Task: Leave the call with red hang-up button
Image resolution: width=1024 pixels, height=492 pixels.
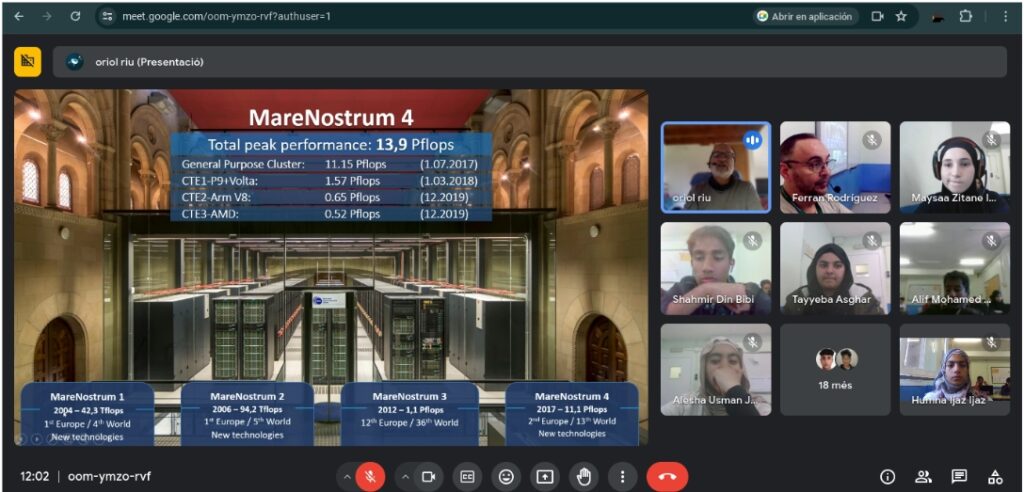Action: click(x=667, y=477)
